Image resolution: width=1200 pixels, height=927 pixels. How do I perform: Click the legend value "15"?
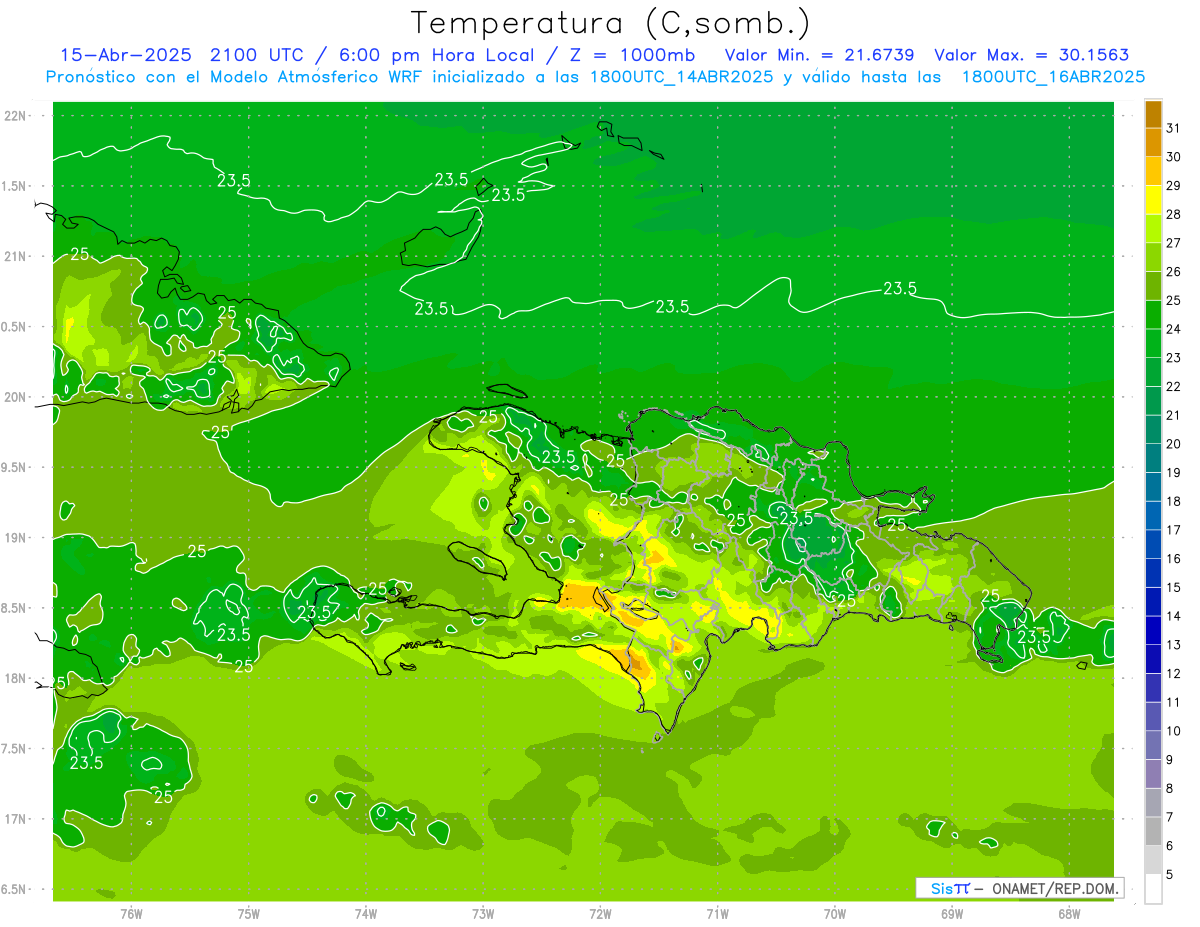point(1173,588)
